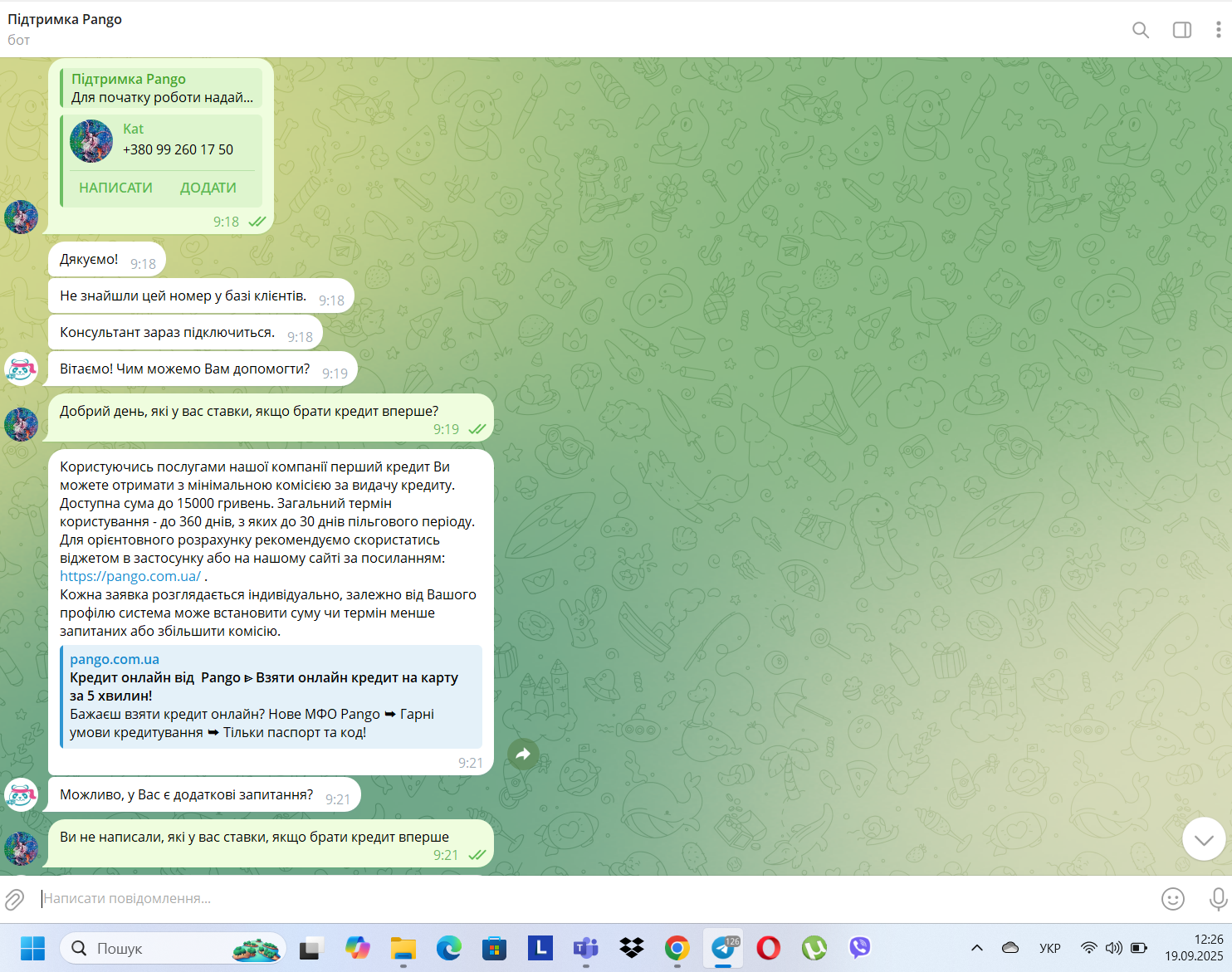Click the microphone voice message icon
1232x972 pixels.
(x=1218, y=899)
